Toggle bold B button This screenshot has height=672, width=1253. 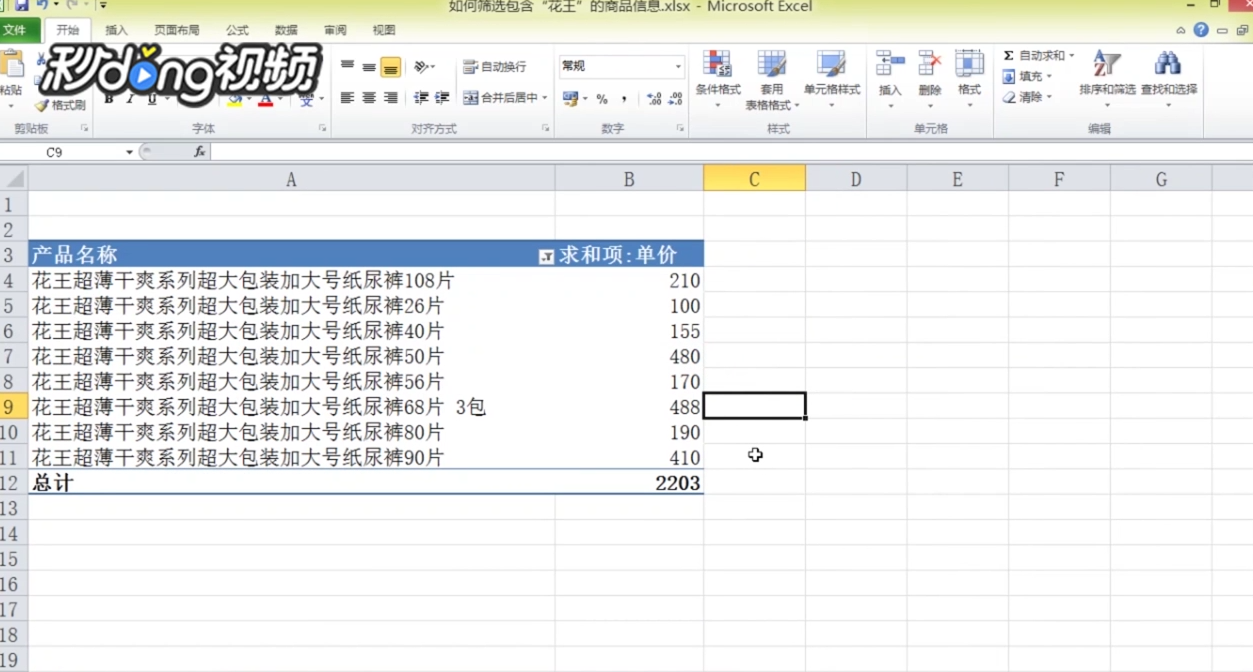click(x=109, y=99)
